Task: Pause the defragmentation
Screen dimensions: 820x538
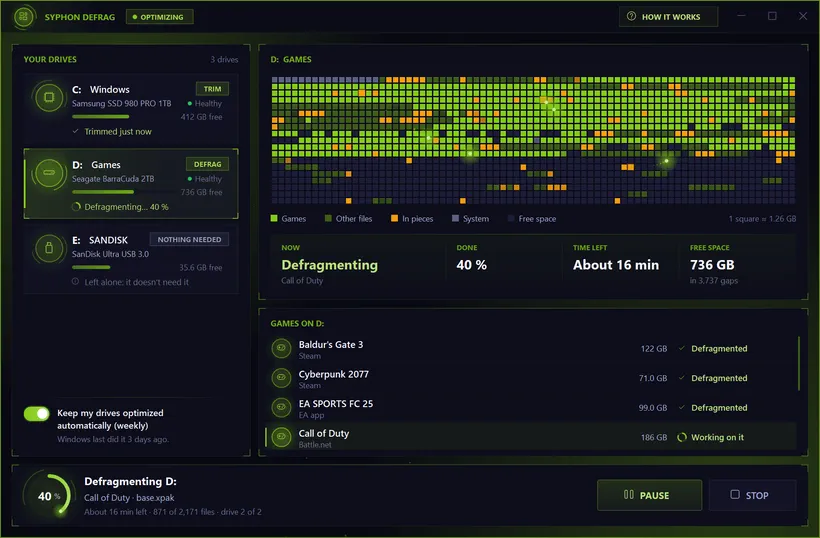Action: point(650,495)
